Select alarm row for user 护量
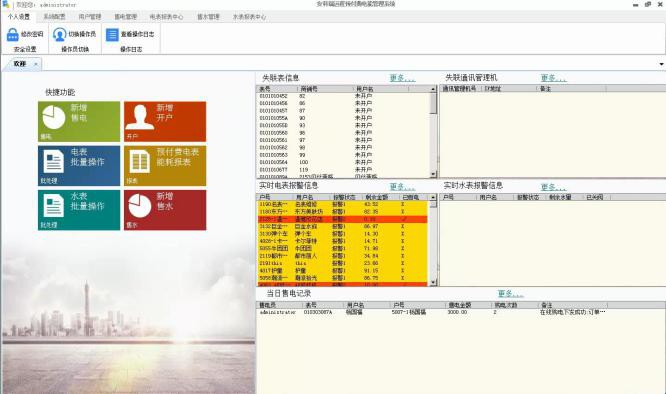Screen dimensions: 666x394 [x=343, y=270]
